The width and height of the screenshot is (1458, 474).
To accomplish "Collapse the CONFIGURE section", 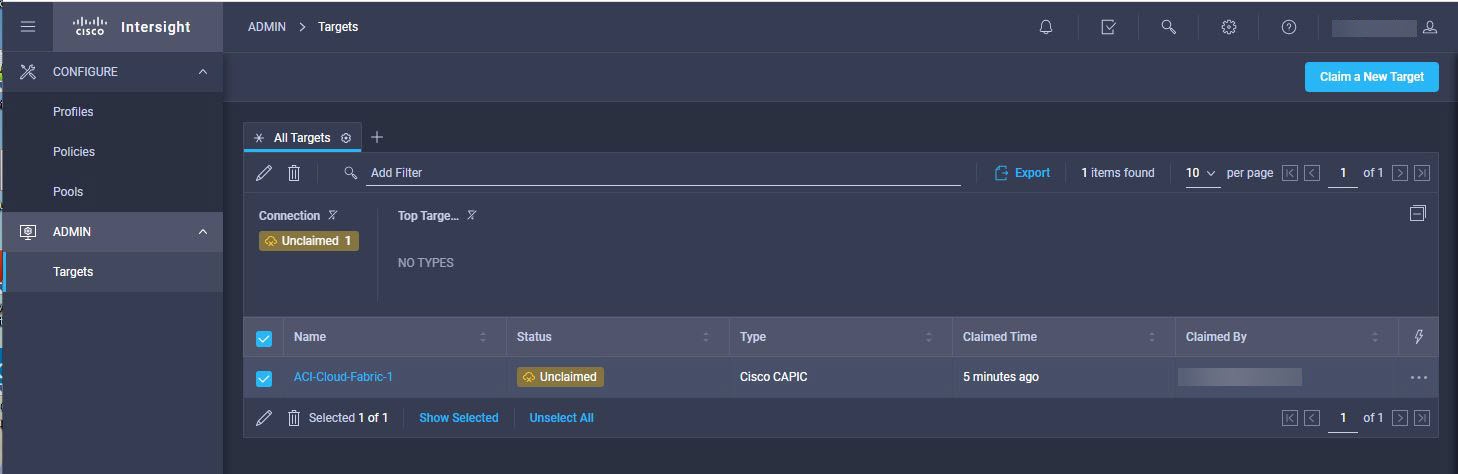I will 203,72.
